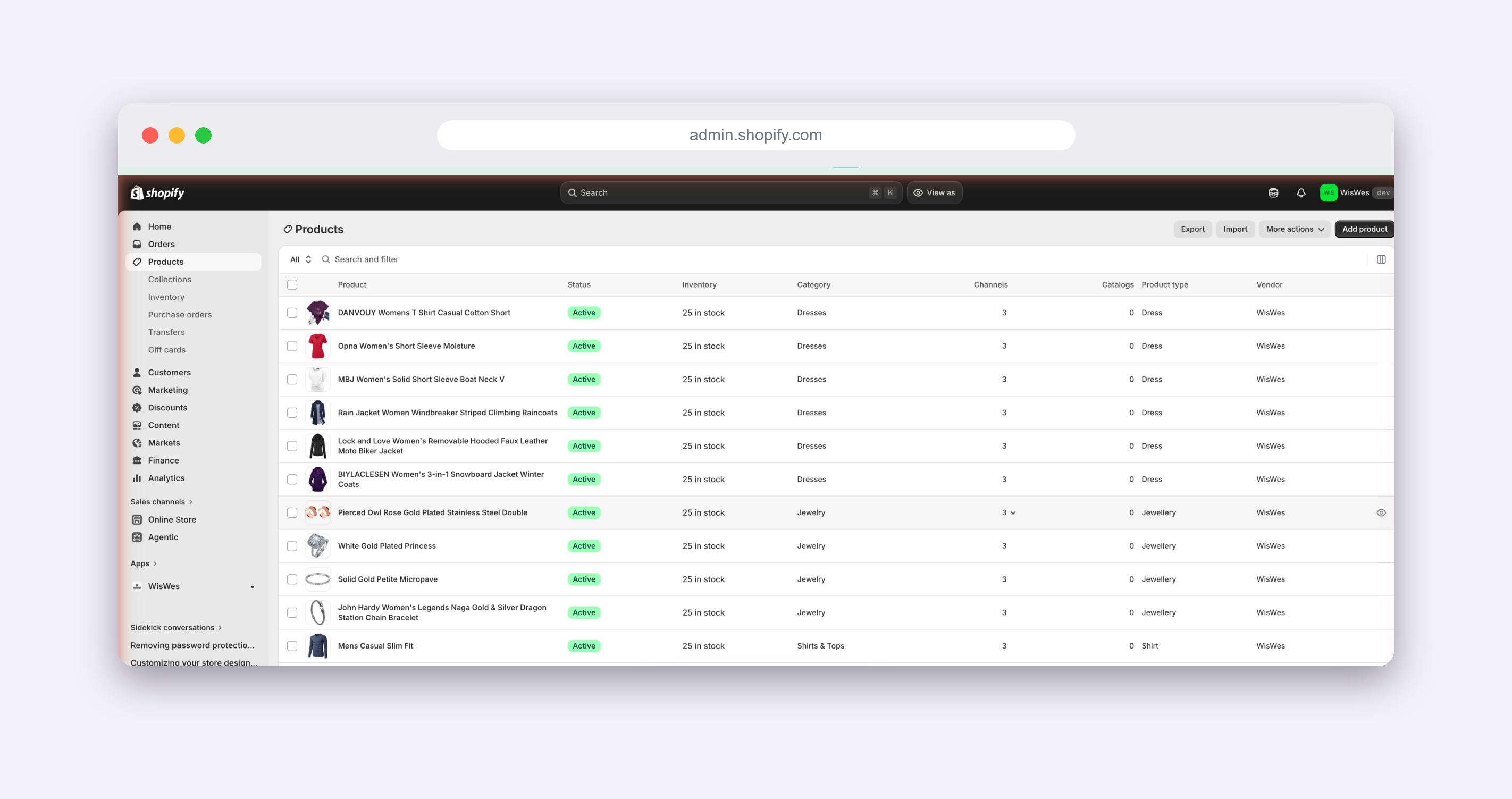1512x799 pixels.
Task: Click the DANVOUY shirt thumbnail
Action: pos(317,313)
